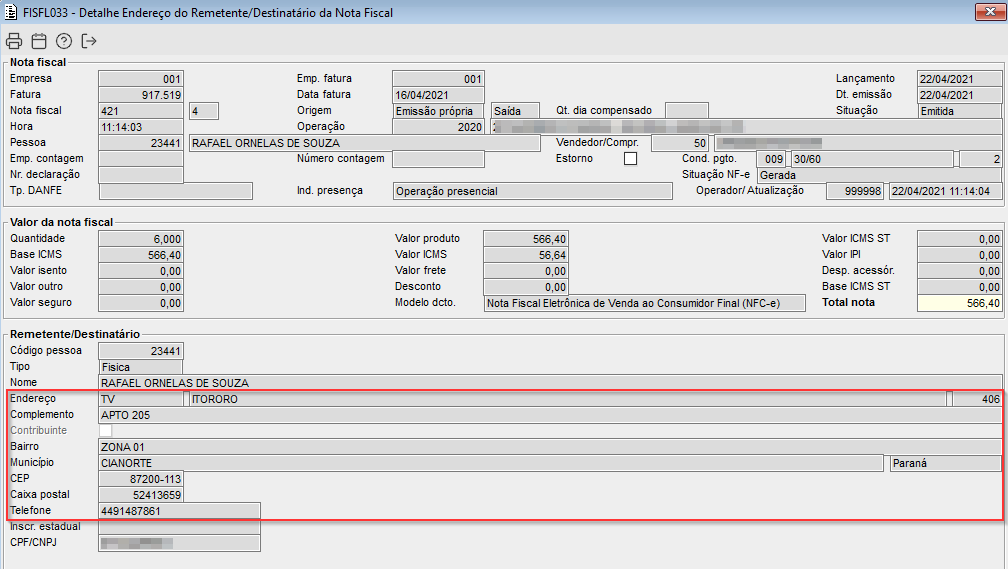Select the Base ICMS field 566,40
The image size is (1008, 569).
pos(141,255)
